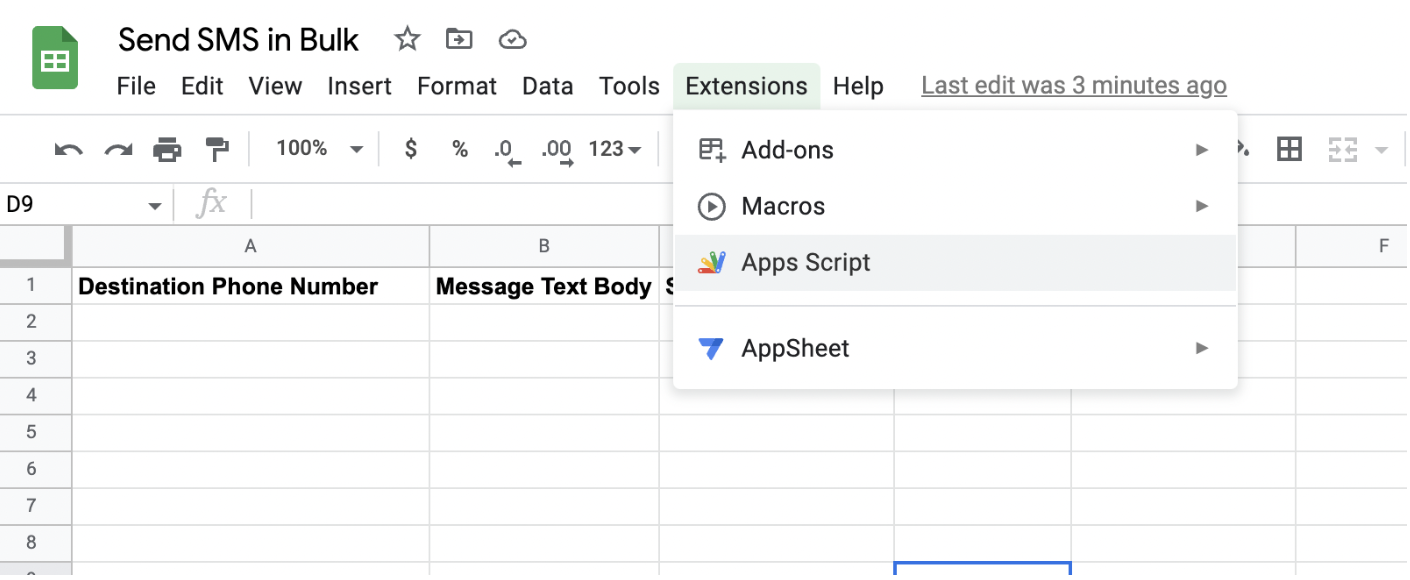1410x580 pixels.
Task: Click the Merge cells icon
Action: click(x=1342, y=150)
